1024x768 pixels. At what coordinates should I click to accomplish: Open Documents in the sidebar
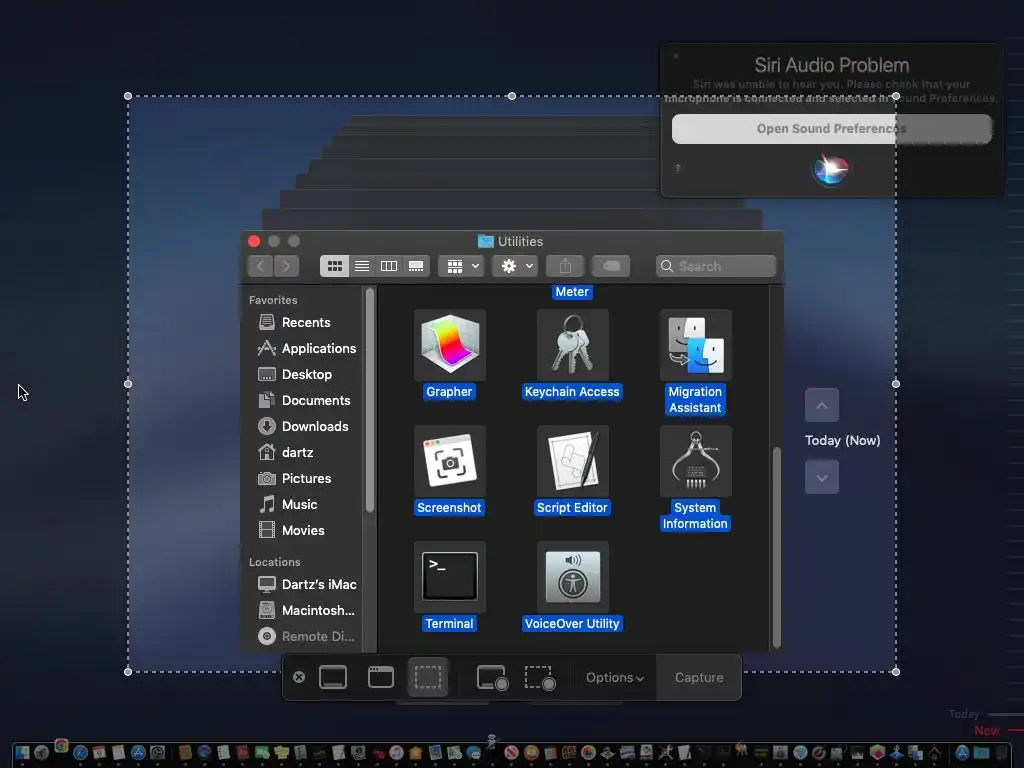click(306, 400)
